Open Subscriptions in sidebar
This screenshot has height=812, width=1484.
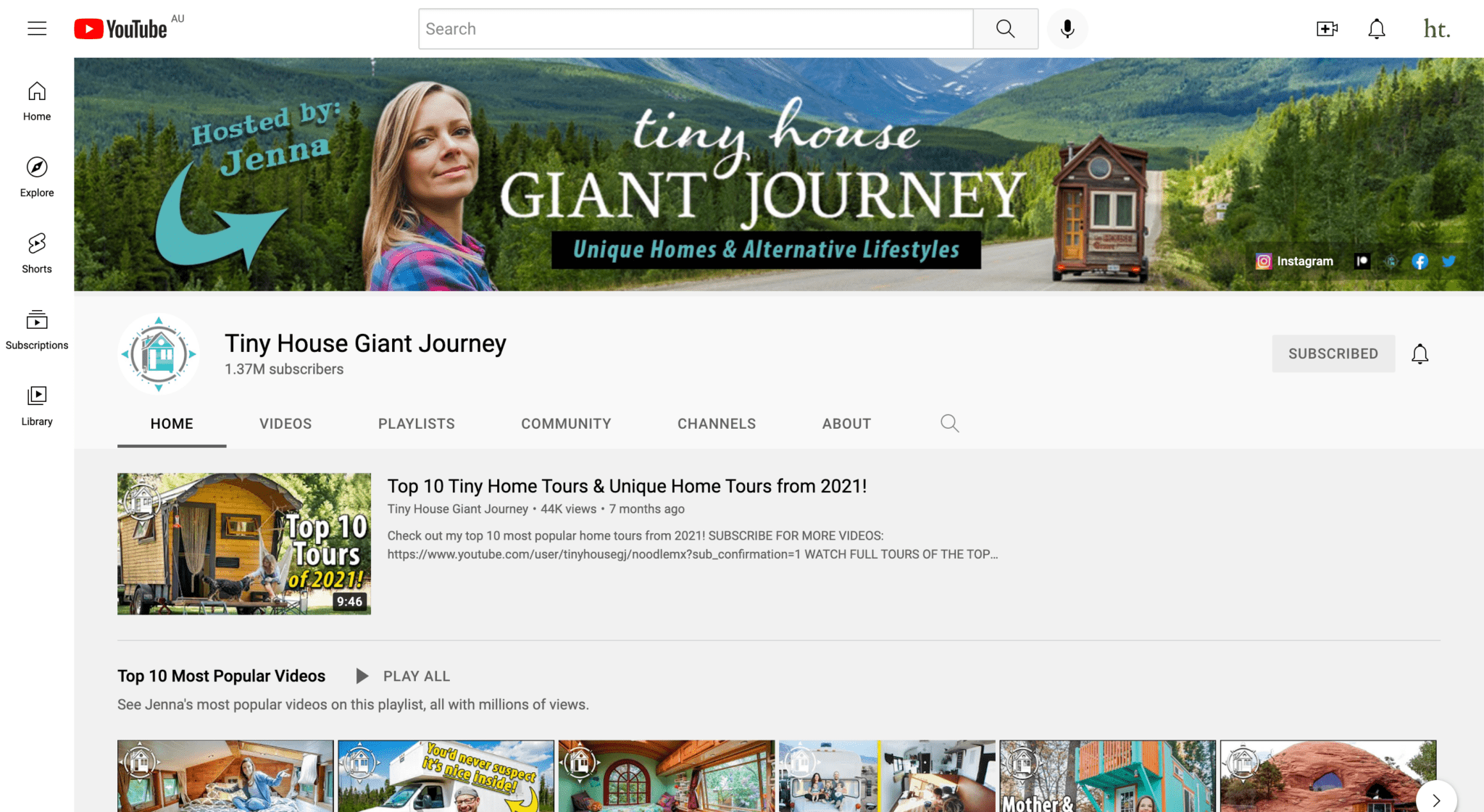37,330
